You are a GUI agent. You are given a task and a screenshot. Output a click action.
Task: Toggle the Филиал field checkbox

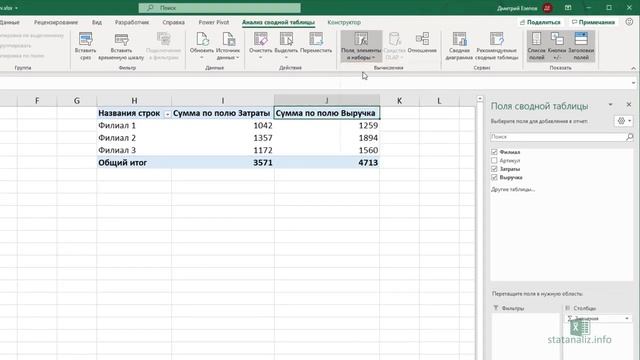coord(494,152)
